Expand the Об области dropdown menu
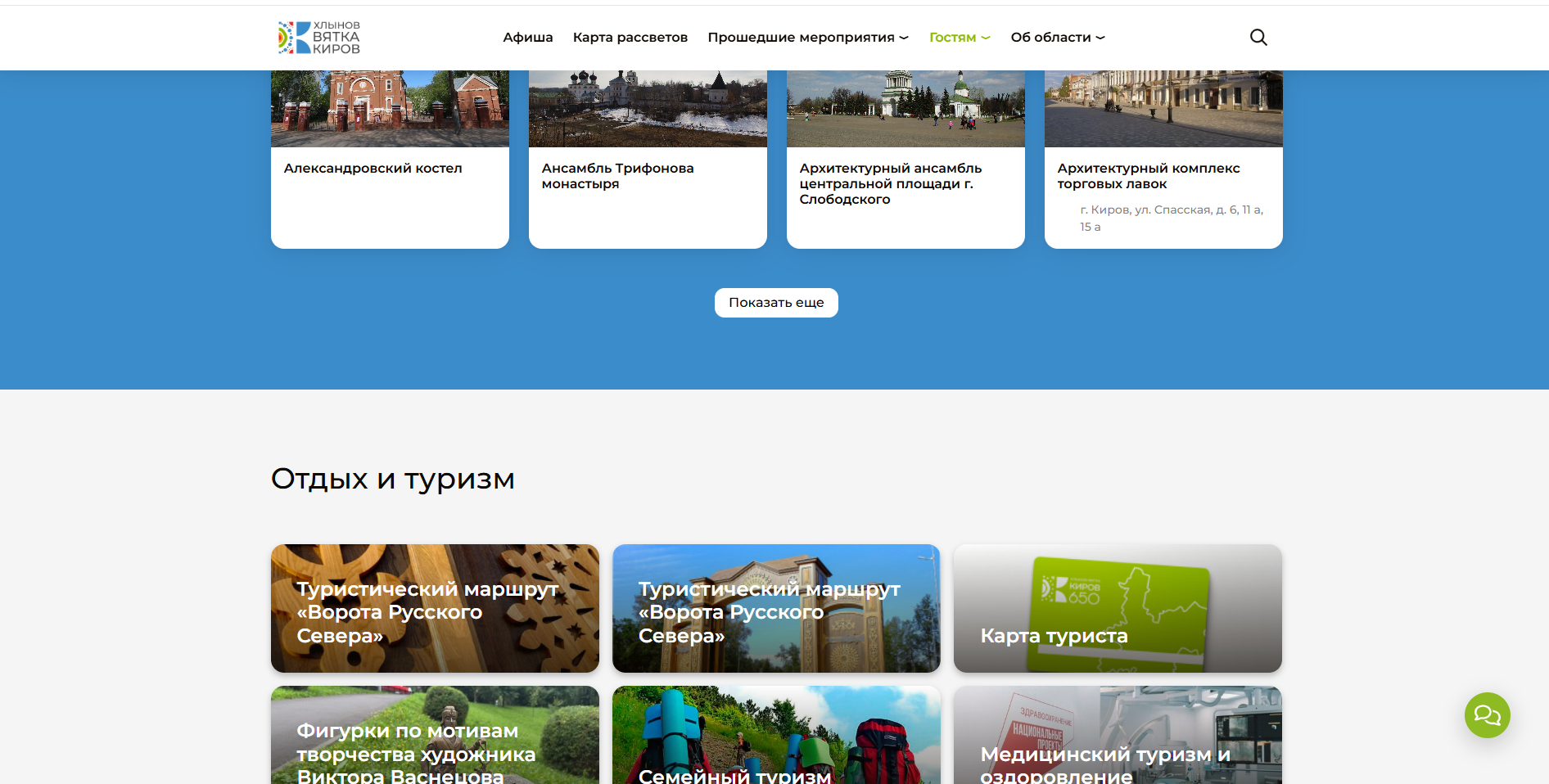Viewport: 1549px width, 784px height. pos(1058,38)
